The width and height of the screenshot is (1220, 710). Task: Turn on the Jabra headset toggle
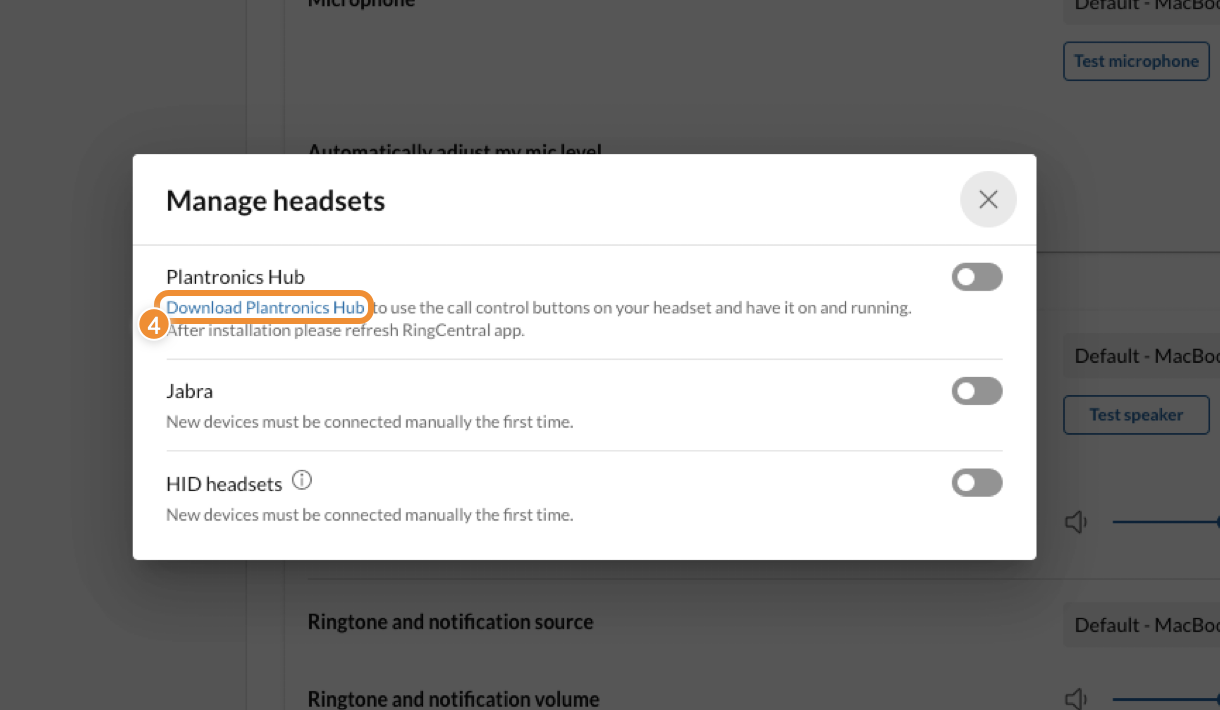(x=977, y=391)
